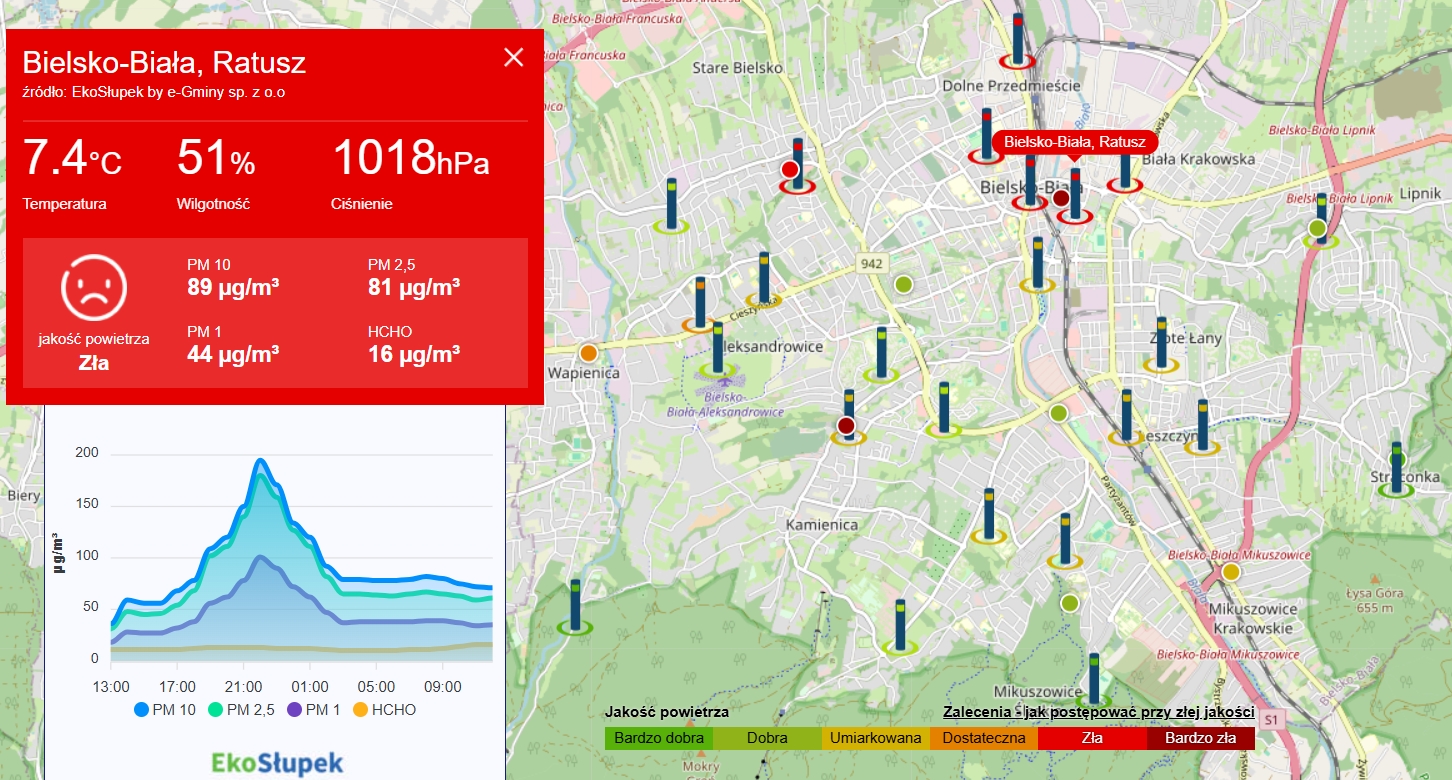Close the Bielsko-Biała Ratusz info panel
This screenshot has width=1452, height=780.
[x=513, y=57]
